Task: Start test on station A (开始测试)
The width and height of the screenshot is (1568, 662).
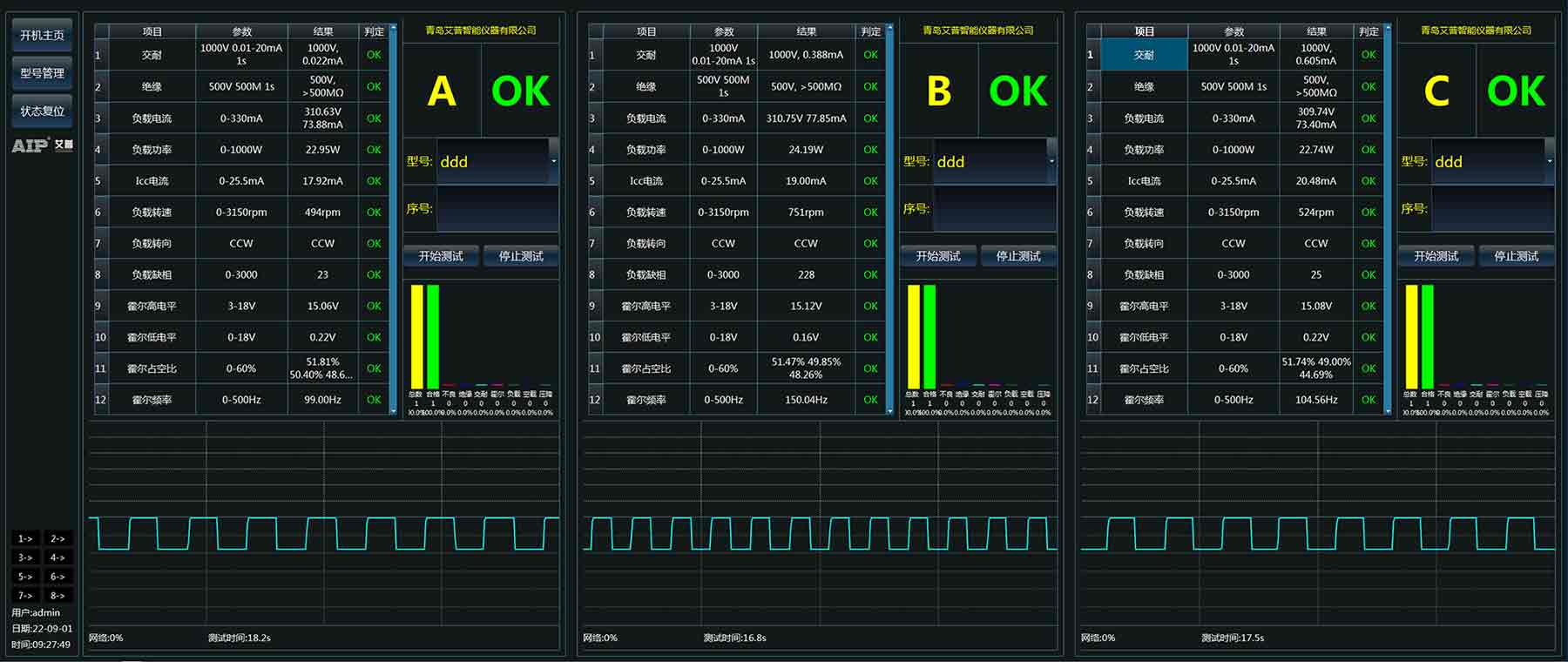Action: point(441,256)
